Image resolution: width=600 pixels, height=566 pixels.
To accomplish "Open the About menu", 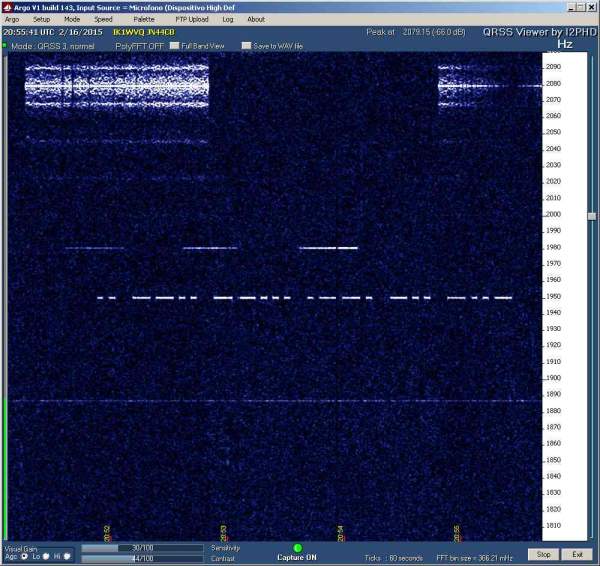I will (256, 19).
